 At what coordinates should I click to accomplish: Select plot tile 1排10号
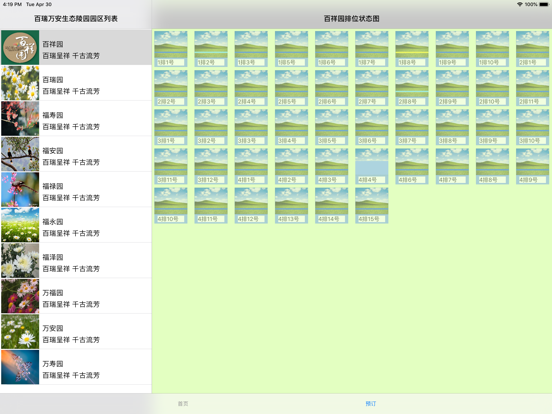click(492, 49)
